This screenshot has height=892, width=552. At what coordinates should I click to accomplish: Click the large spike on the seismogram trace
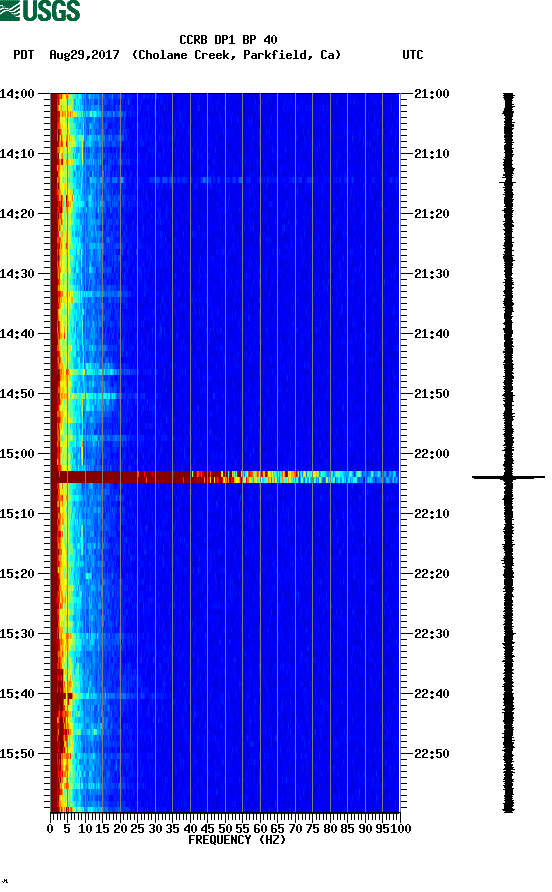[508, 477]
